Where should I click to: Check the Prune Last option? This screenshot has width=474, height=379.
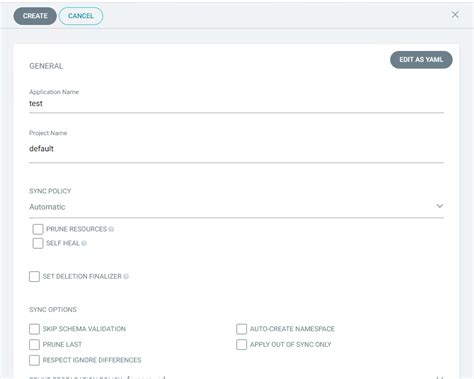(34, 344)
